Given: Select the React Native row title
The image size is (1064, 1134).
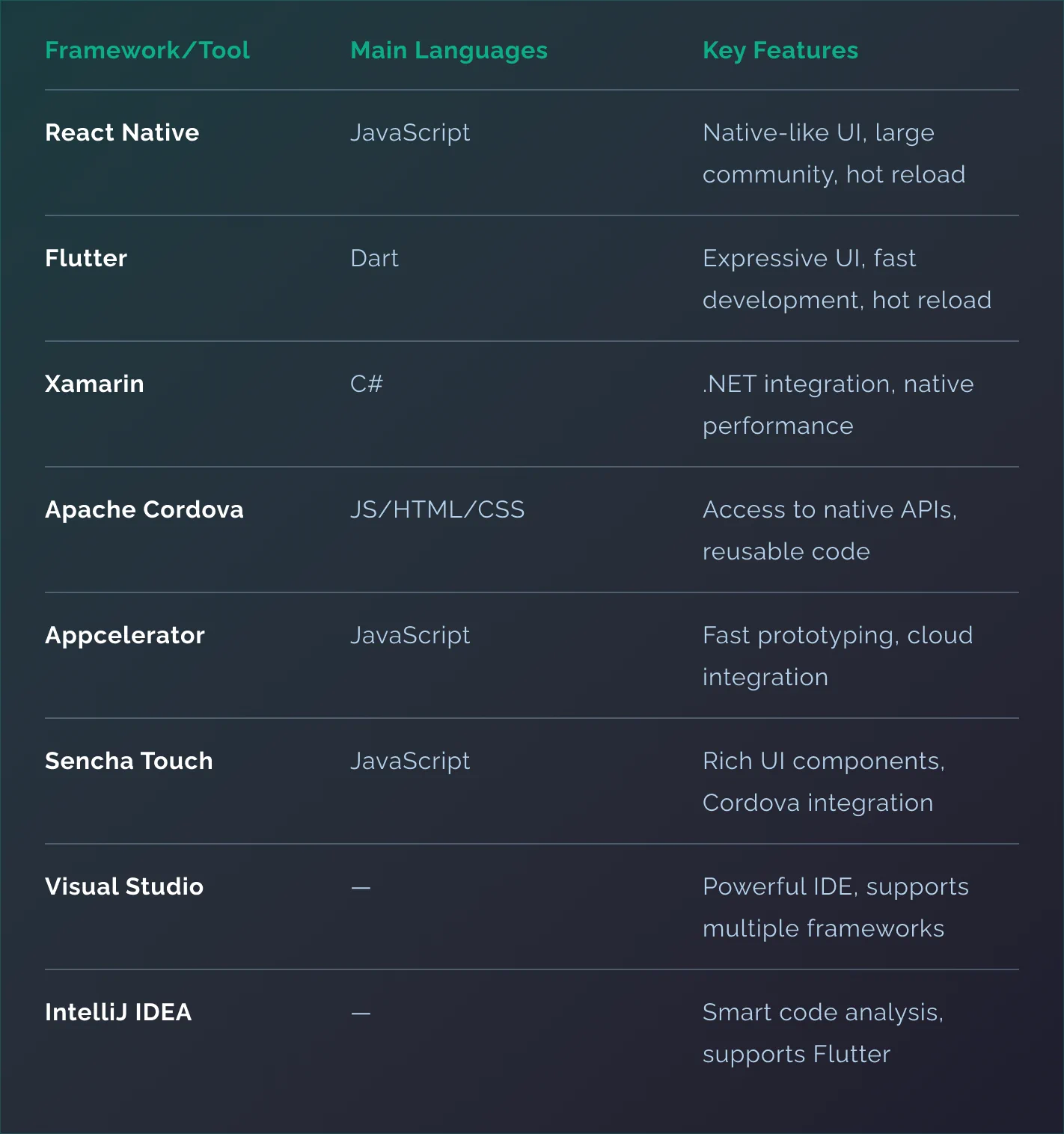Looking at the screenshot, I should pyautogui.click(x=122, y=132).
